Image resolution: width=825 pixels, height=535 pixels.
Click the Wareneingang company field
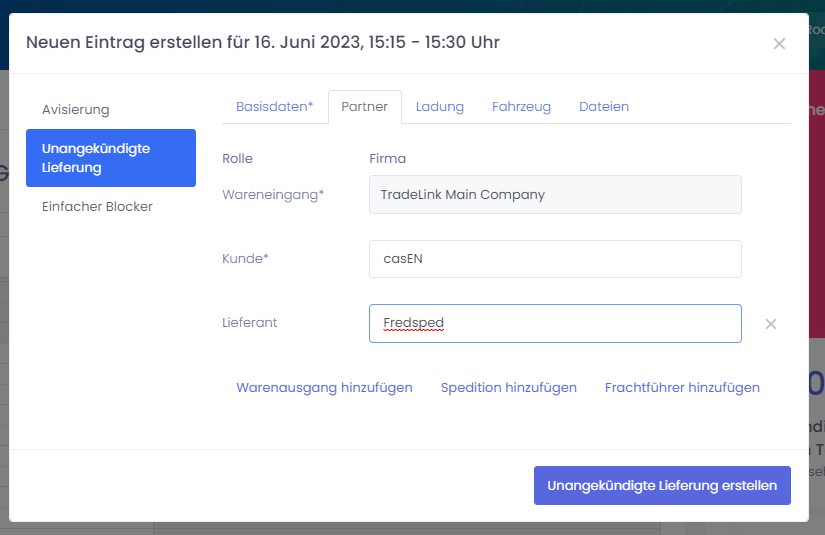coord(555,195)
